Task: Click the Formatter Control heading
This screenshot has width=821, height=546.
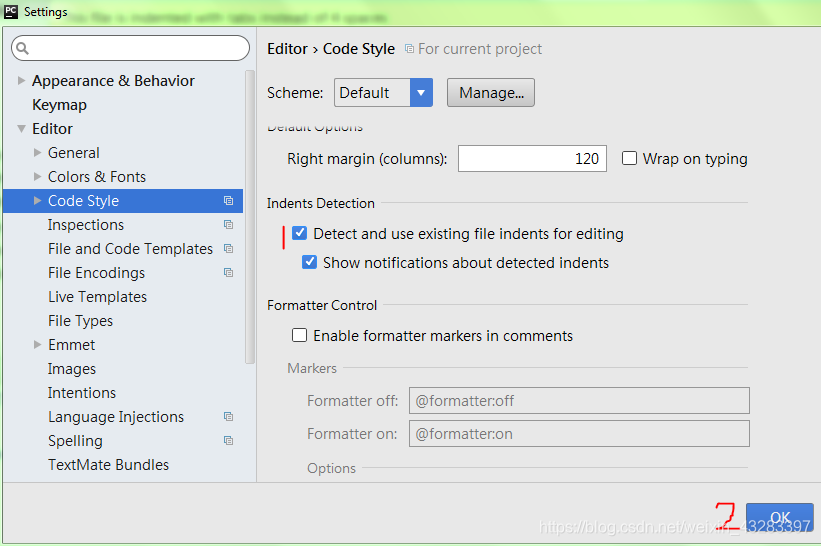Action: click(x=322, y=305)
